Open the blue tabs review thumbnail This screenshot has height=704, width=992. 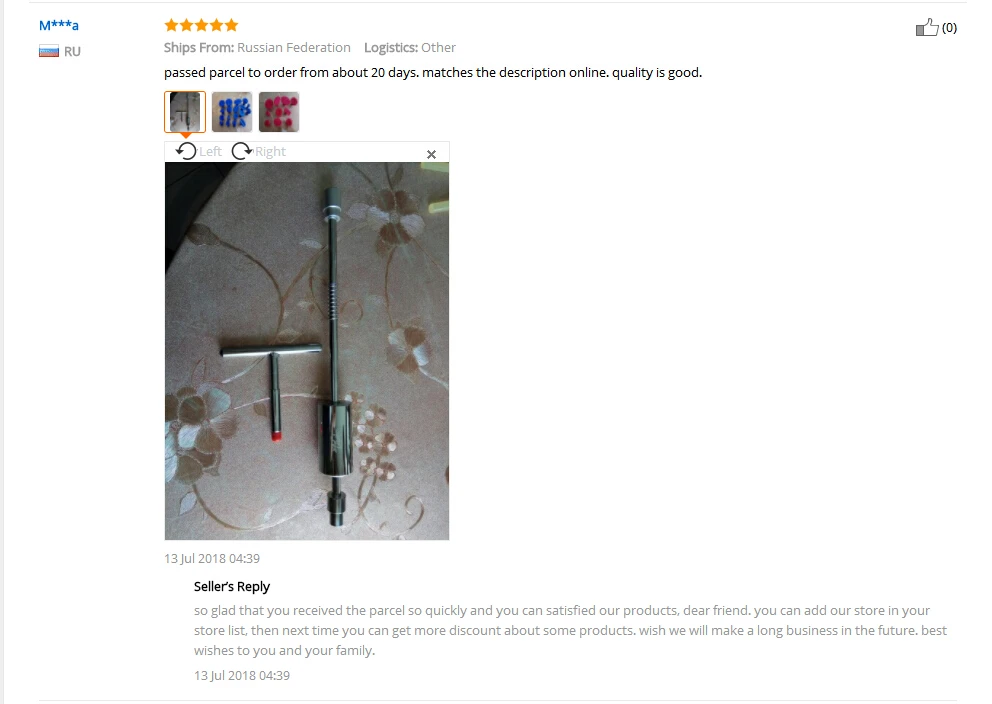[x=232, y=112]
